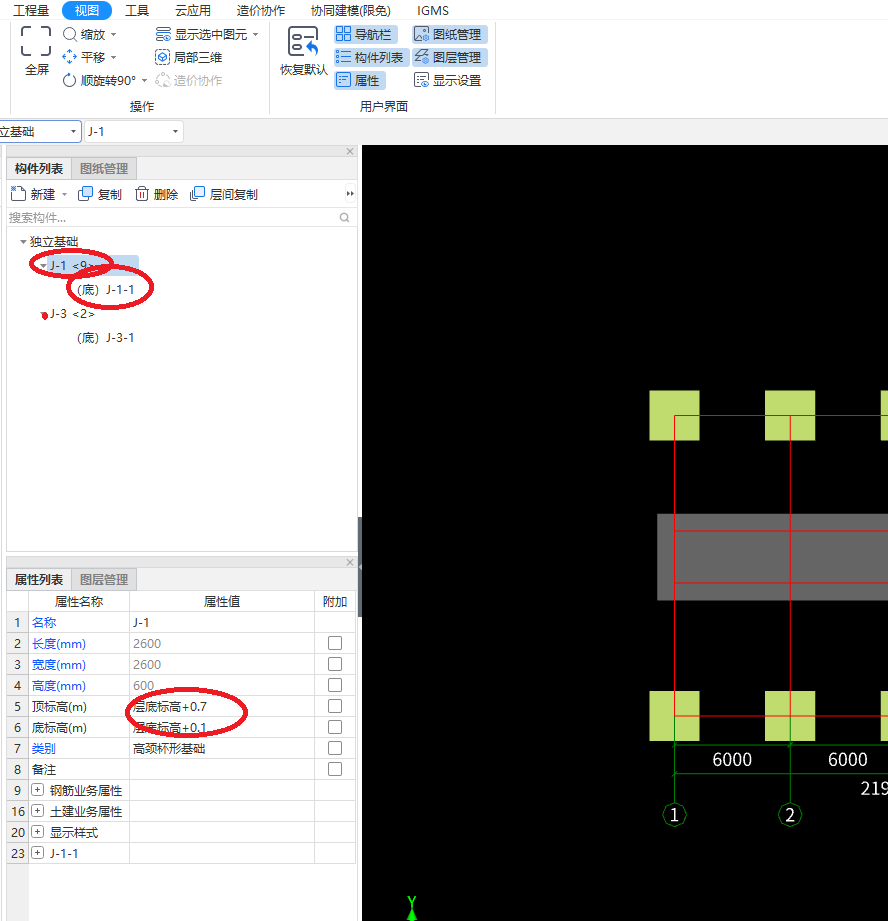
Task: Expand 显示样式 property group
Action: [38, 832]
